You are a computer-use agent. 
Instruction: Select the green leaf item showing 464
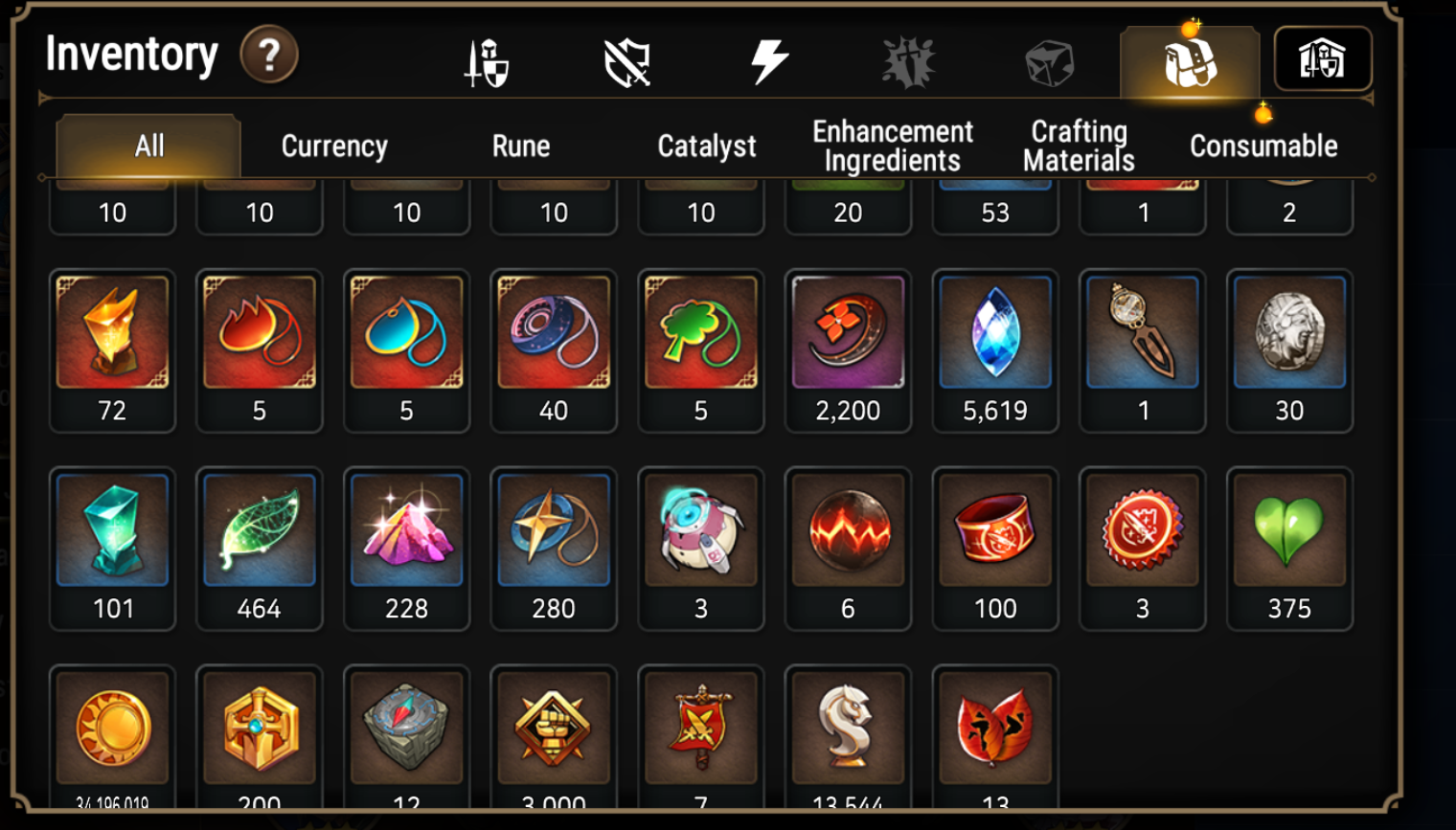tap(260, 549)
